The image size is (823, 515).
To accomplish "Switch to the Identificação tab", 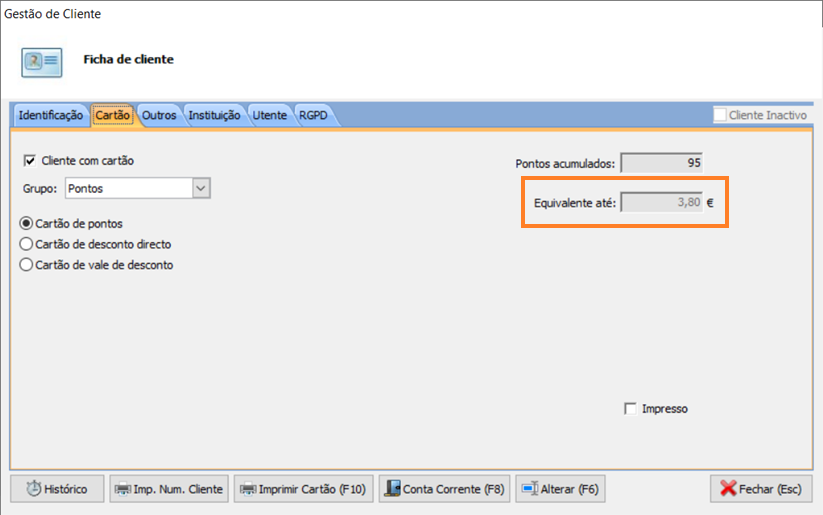I will click(51, 115).
